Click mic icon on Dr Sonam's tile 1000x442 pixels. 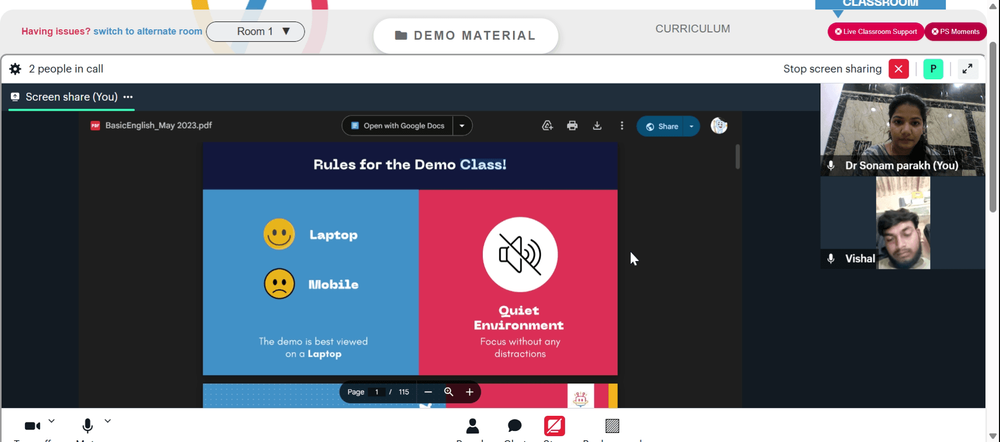(830, 166)
